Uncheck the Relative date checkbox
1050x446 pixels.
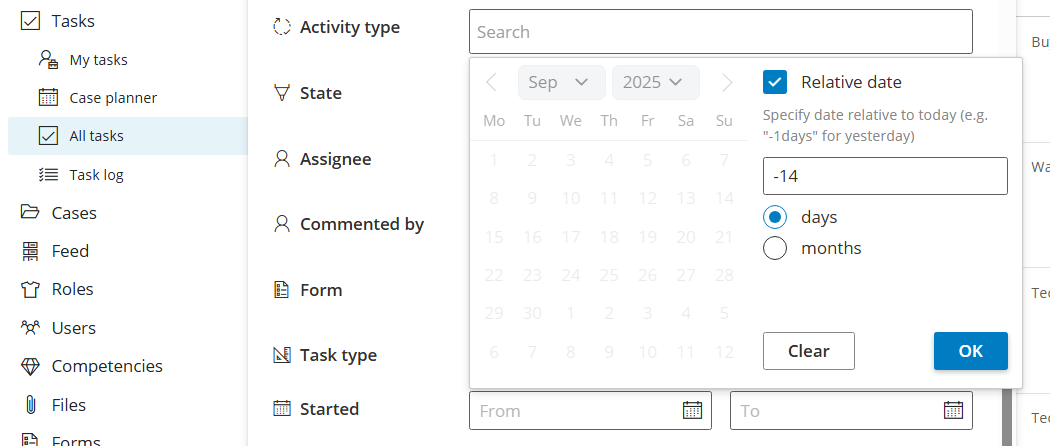point(775,82)
